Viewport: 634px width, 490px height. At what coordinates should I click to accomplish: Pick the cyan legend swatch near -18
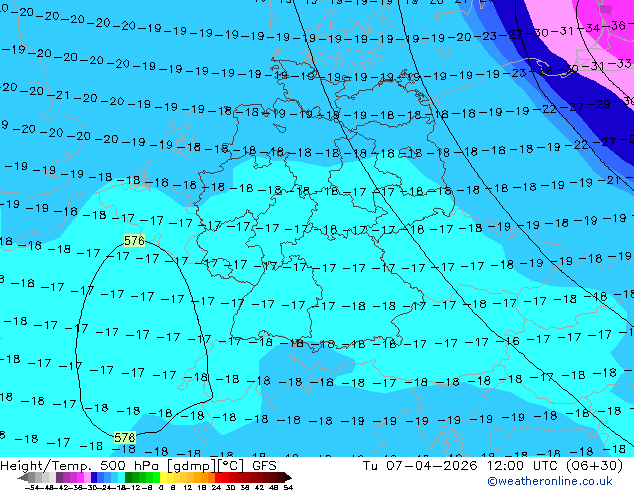(121, 477)
